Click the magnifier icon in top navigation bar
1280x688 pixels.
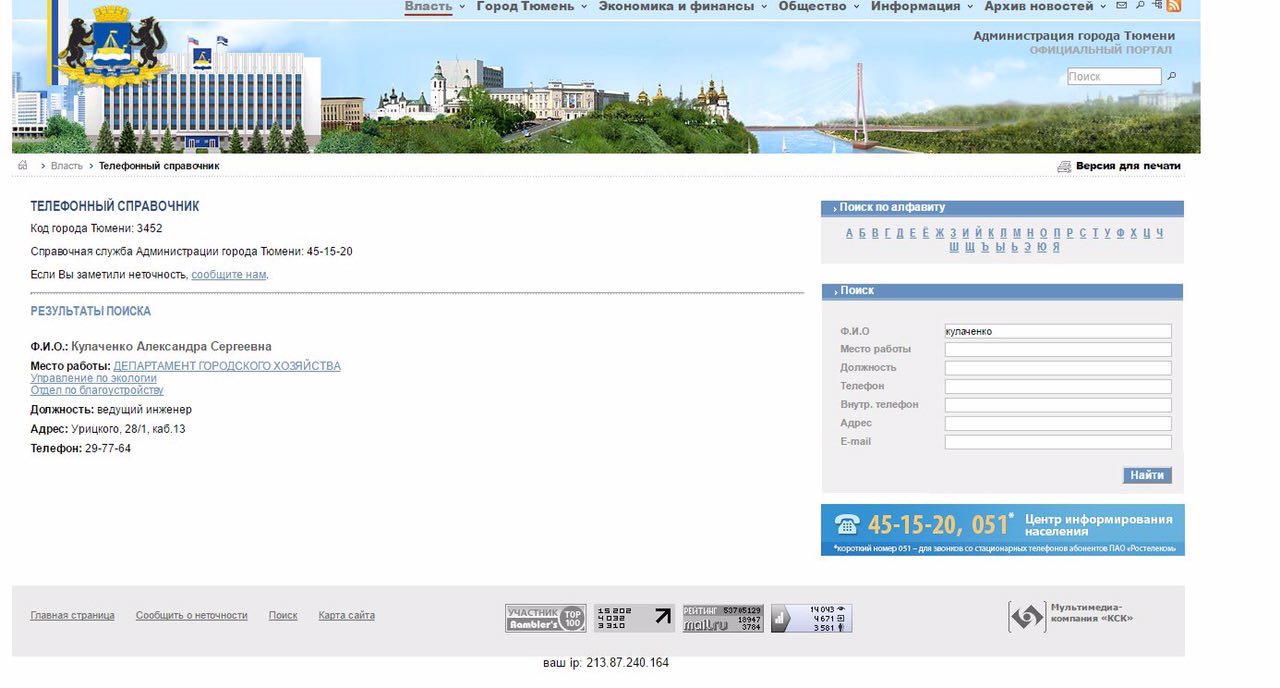(1140, 5)
